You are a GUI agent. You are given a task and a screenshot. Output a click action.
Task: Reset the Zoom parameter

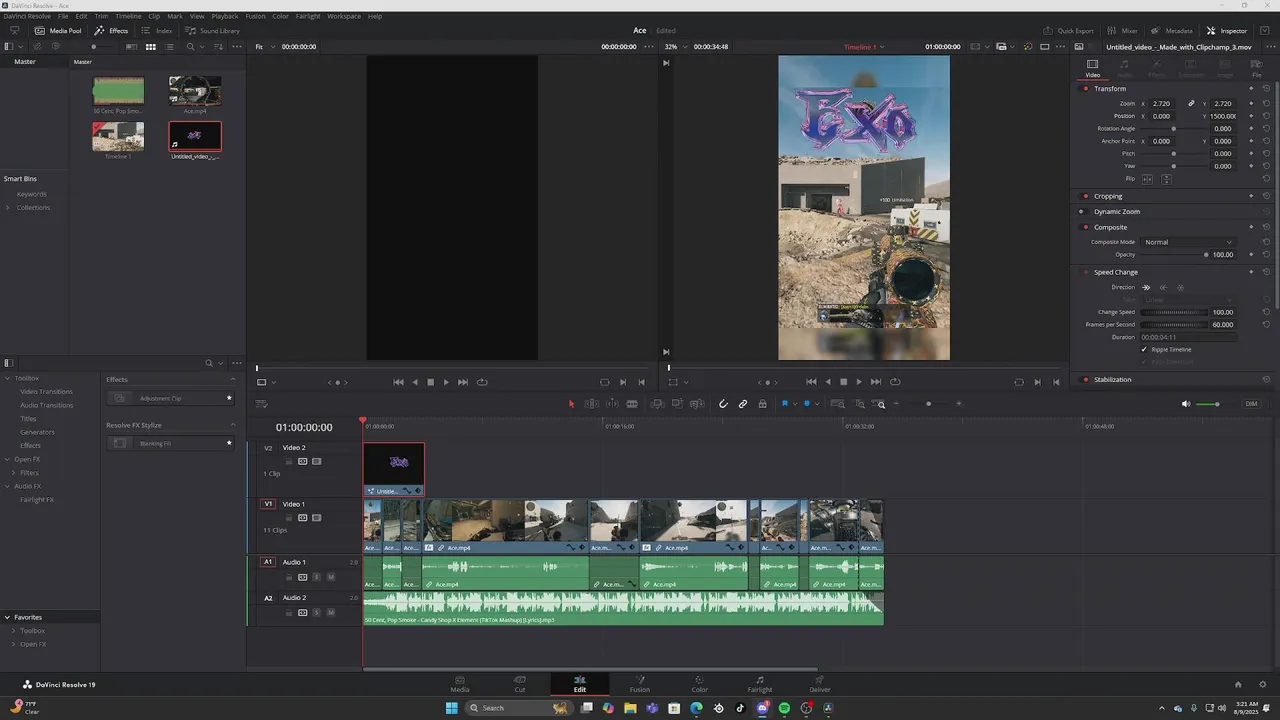pyautogui.click(x=1266, y=104)
